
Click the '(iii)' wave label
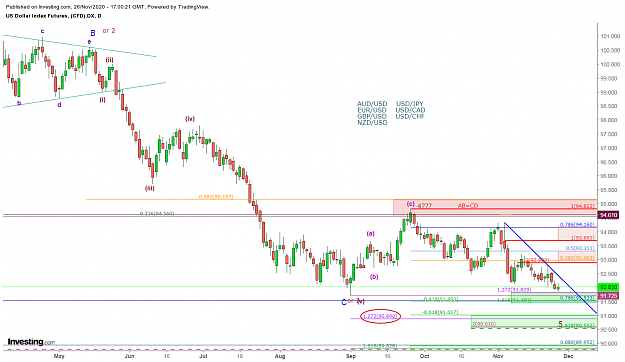(x=149, y=188)
